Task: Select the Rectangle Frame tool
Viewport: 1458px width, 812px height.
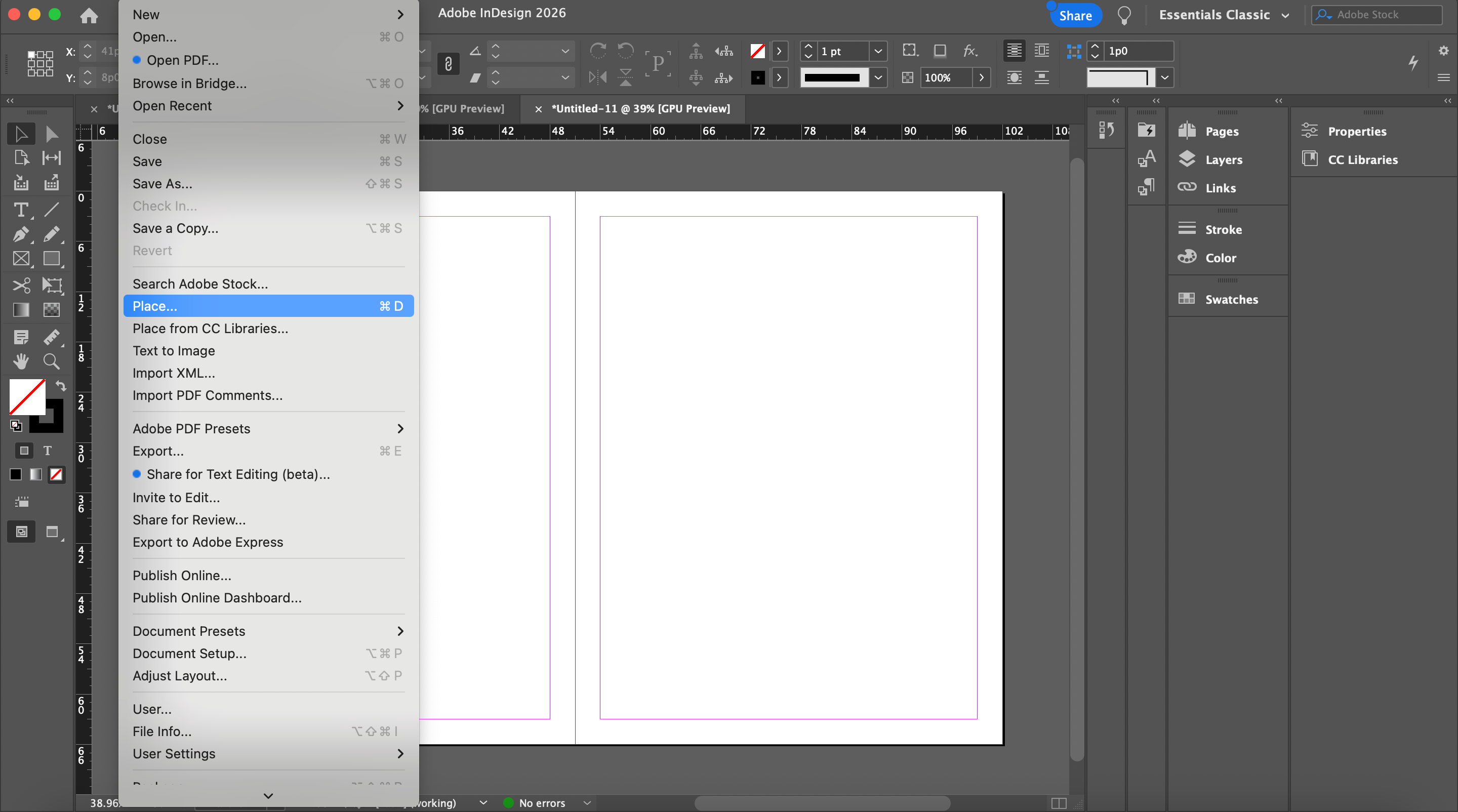Action: point(20,259)
